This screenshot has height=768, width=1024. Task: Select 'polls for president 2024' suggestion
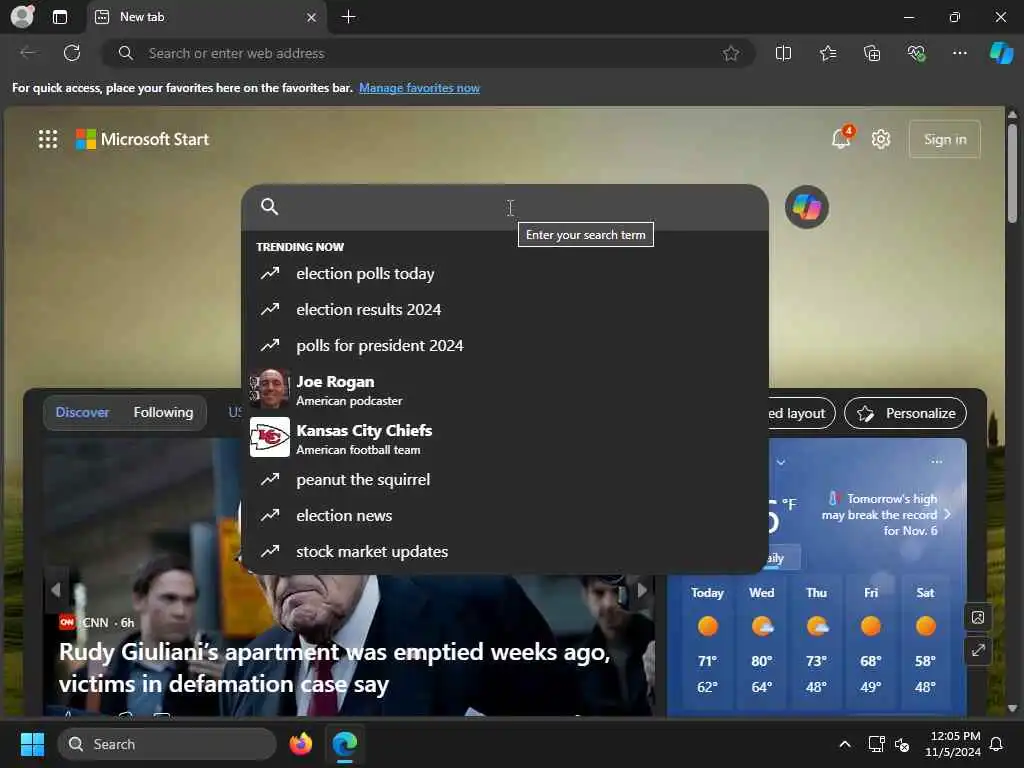tap(504, 345)
